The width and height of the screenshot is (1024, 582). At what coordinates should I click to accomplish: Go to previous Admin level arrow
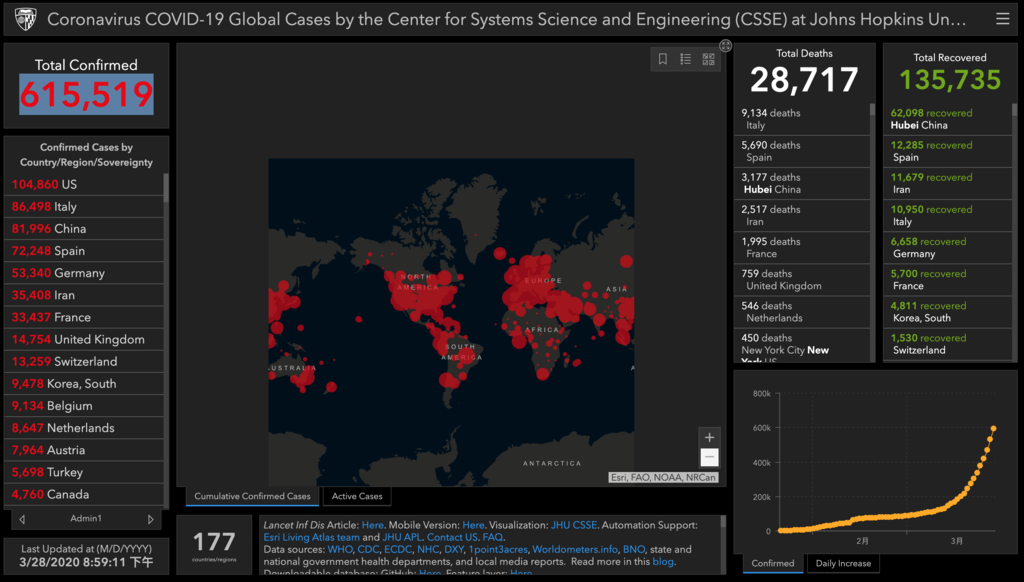[x=22, y=519]
